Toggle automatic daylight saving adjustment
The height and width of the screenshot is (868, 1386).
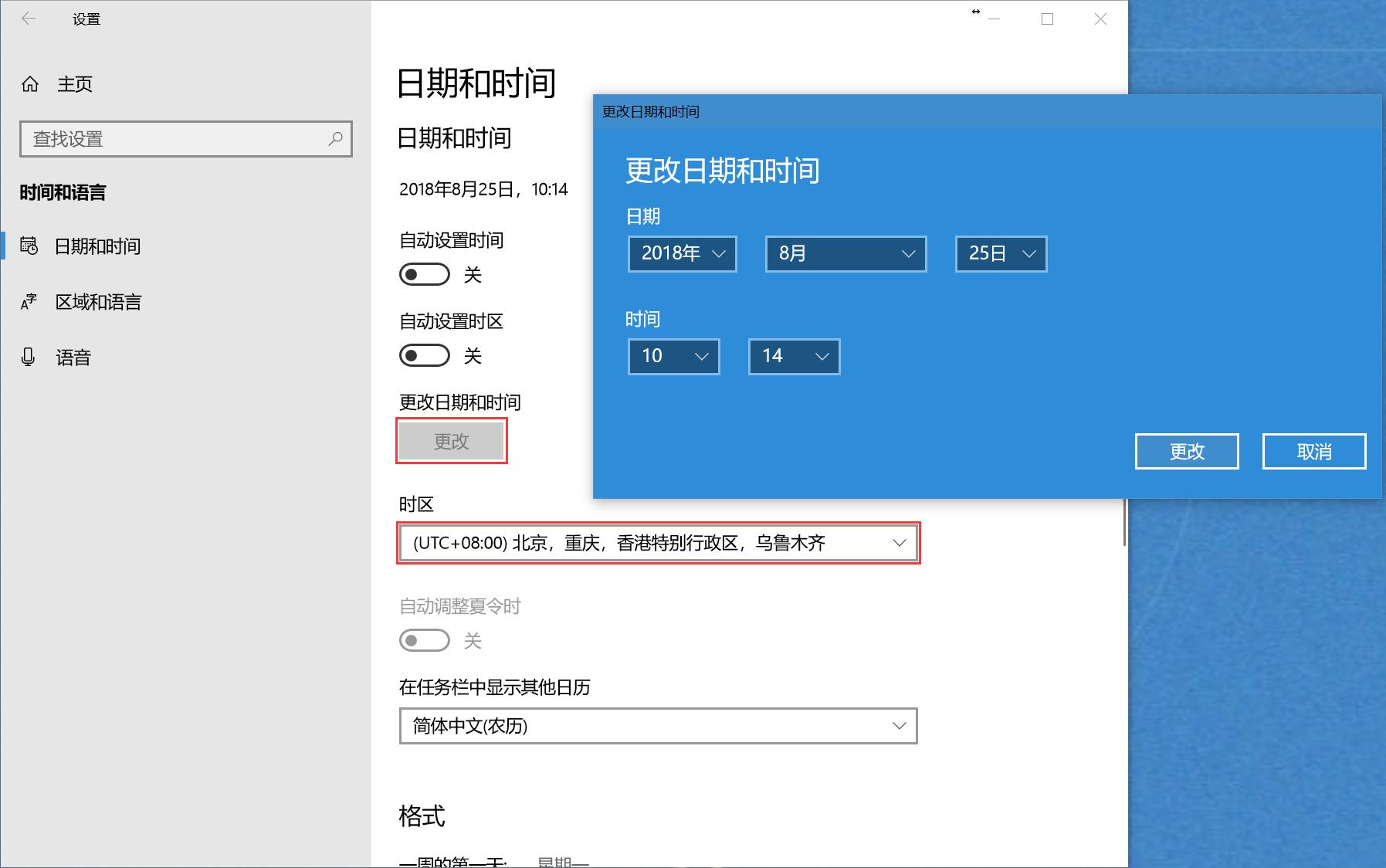point(424,641)
